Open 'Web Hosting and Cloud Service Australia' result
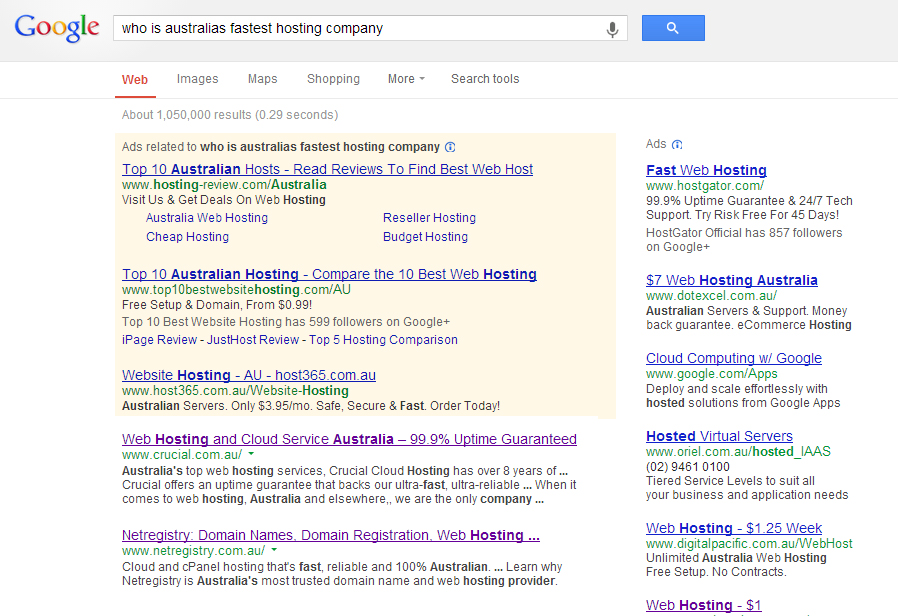The height and width of the screenshot is (616, 898). pyautogui.click(x=349, y=439)
